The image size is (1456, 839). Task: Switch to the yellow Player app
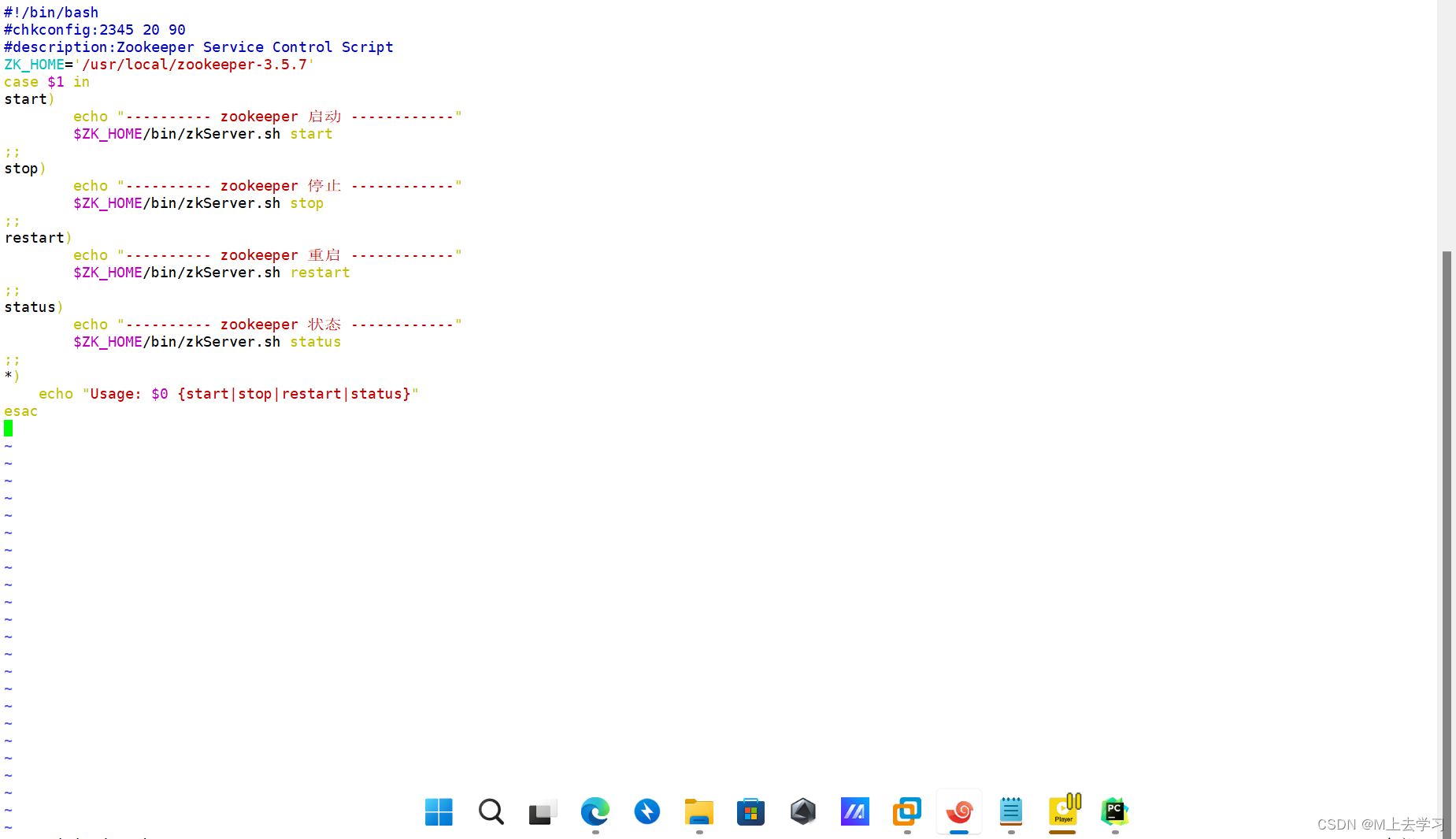pyautogui.click(x=1063, y=811)
